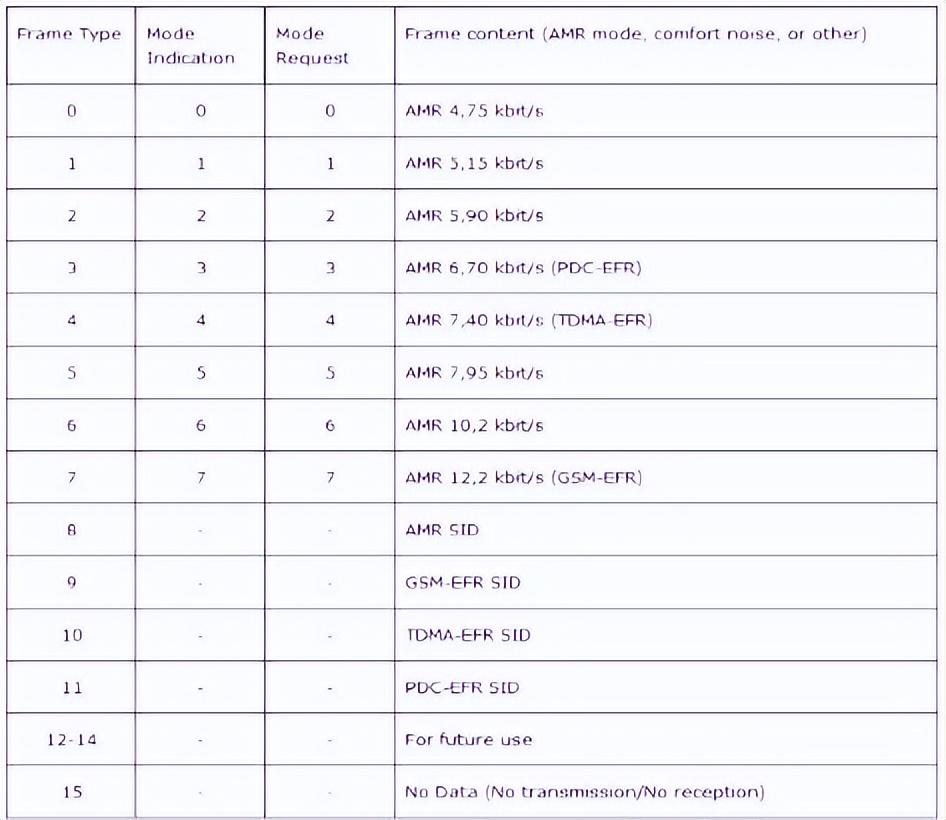
Task: Click the AMR SID content cell
Action: [442, 530]
